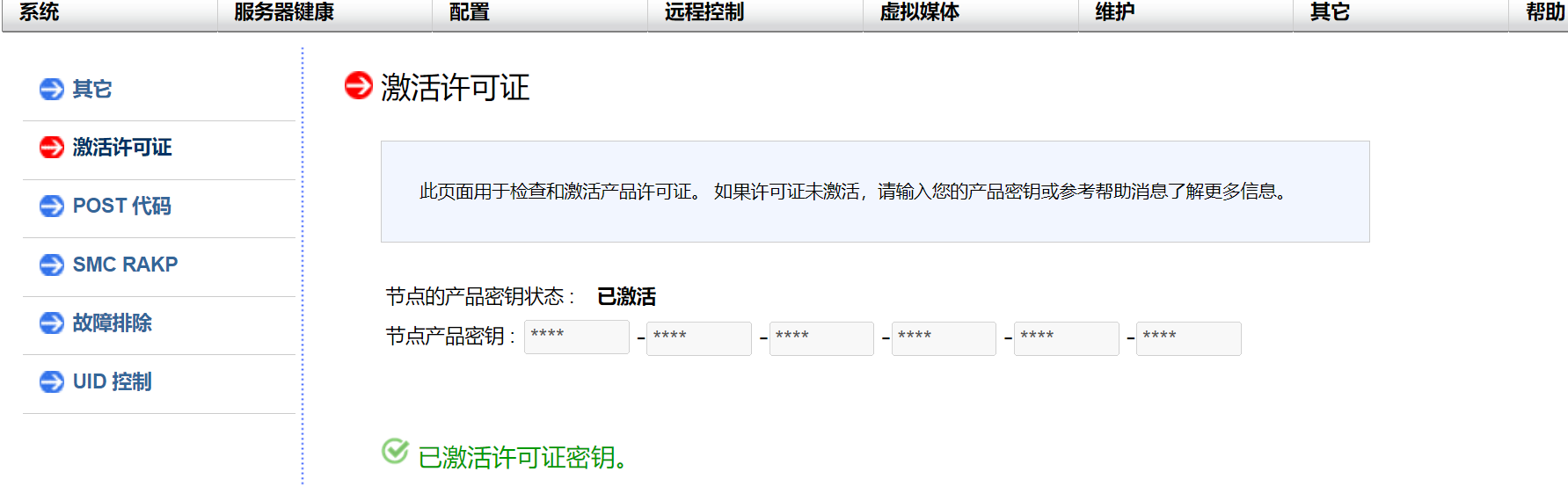Click the arrow icon next to UID 控制

point(52,381)
